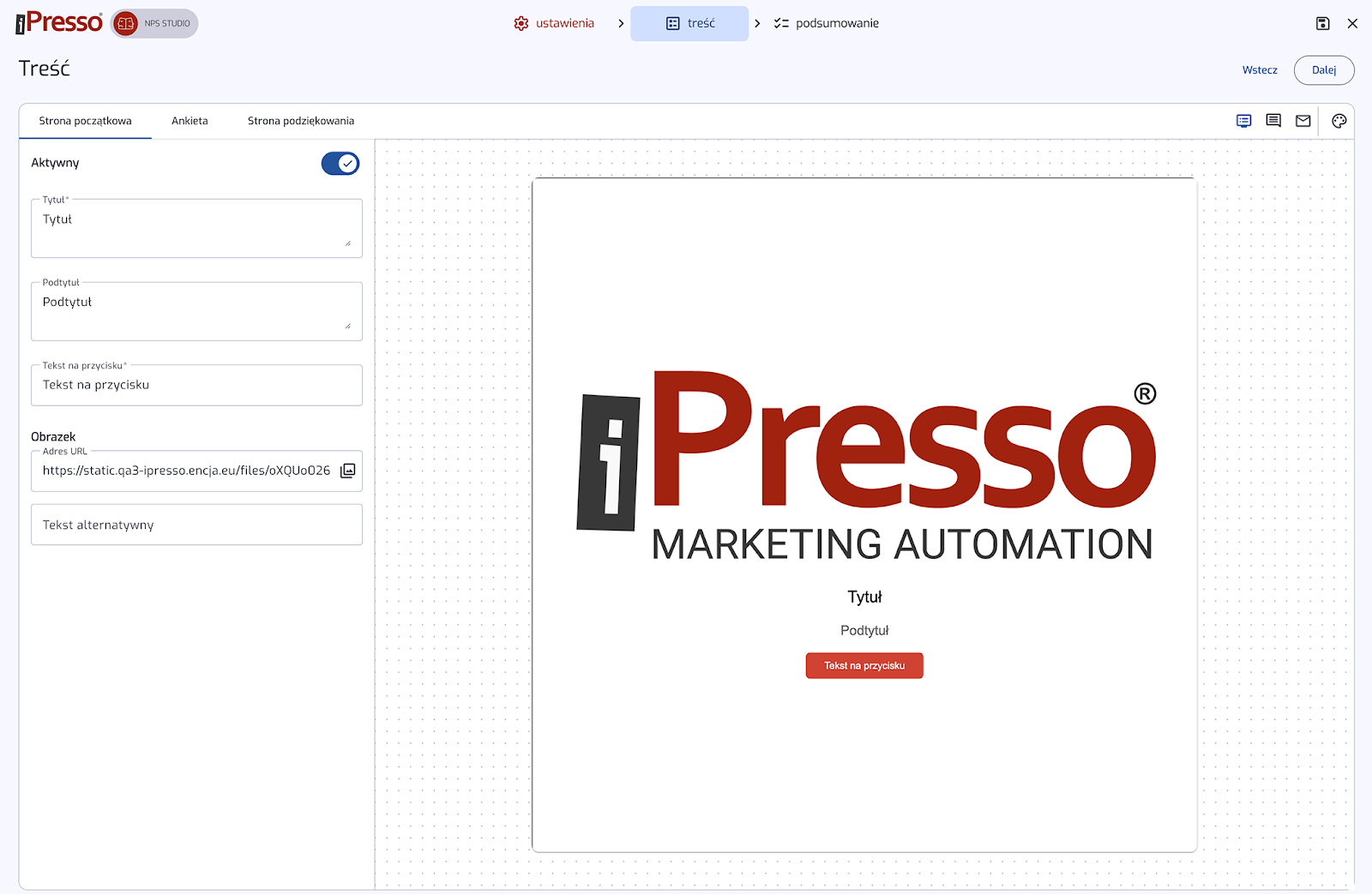Open the color palette theme icon

[1339, 121]
